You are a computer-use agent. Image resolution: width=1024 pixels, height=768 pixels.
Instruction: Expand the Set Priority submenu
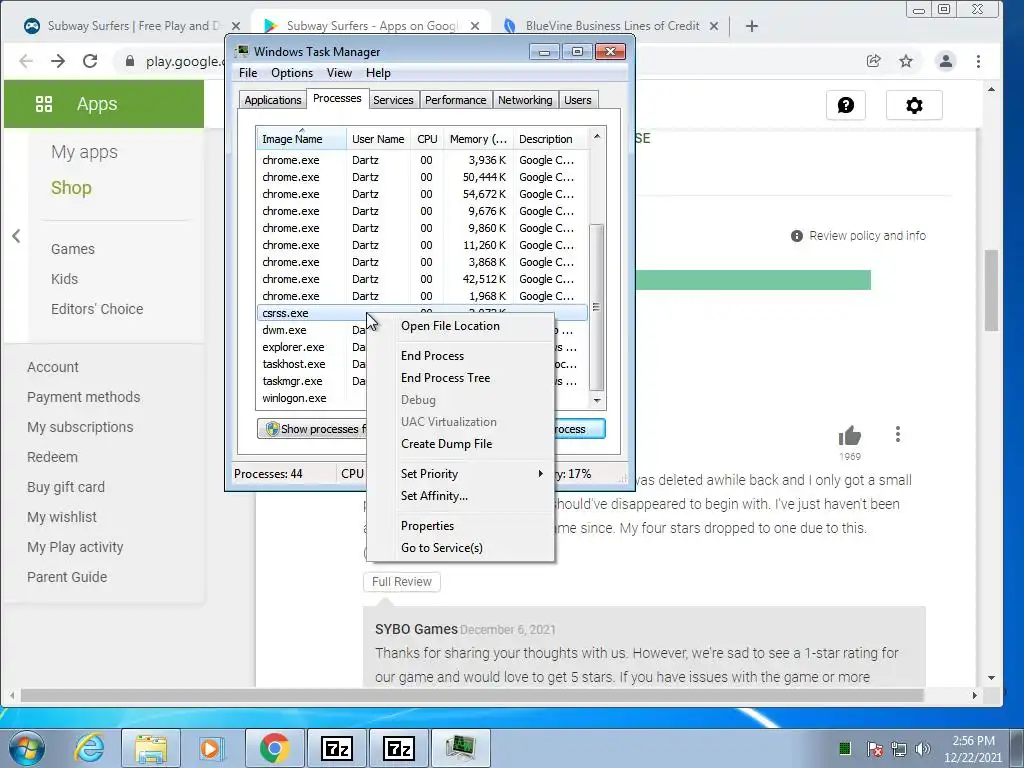[x=460, y=474]
